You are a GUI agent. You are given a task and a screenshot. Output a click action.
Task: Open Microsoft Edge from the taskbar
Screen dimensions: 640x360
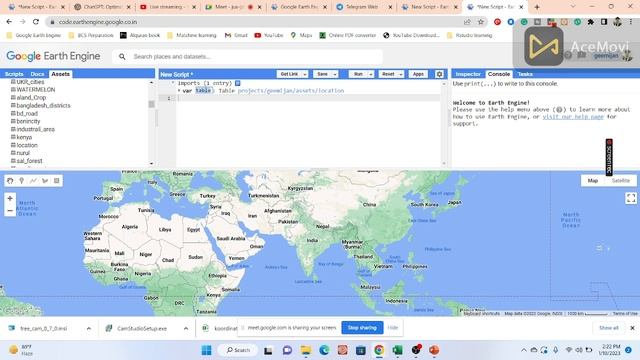pyautogui.click(x=324, y=350)
